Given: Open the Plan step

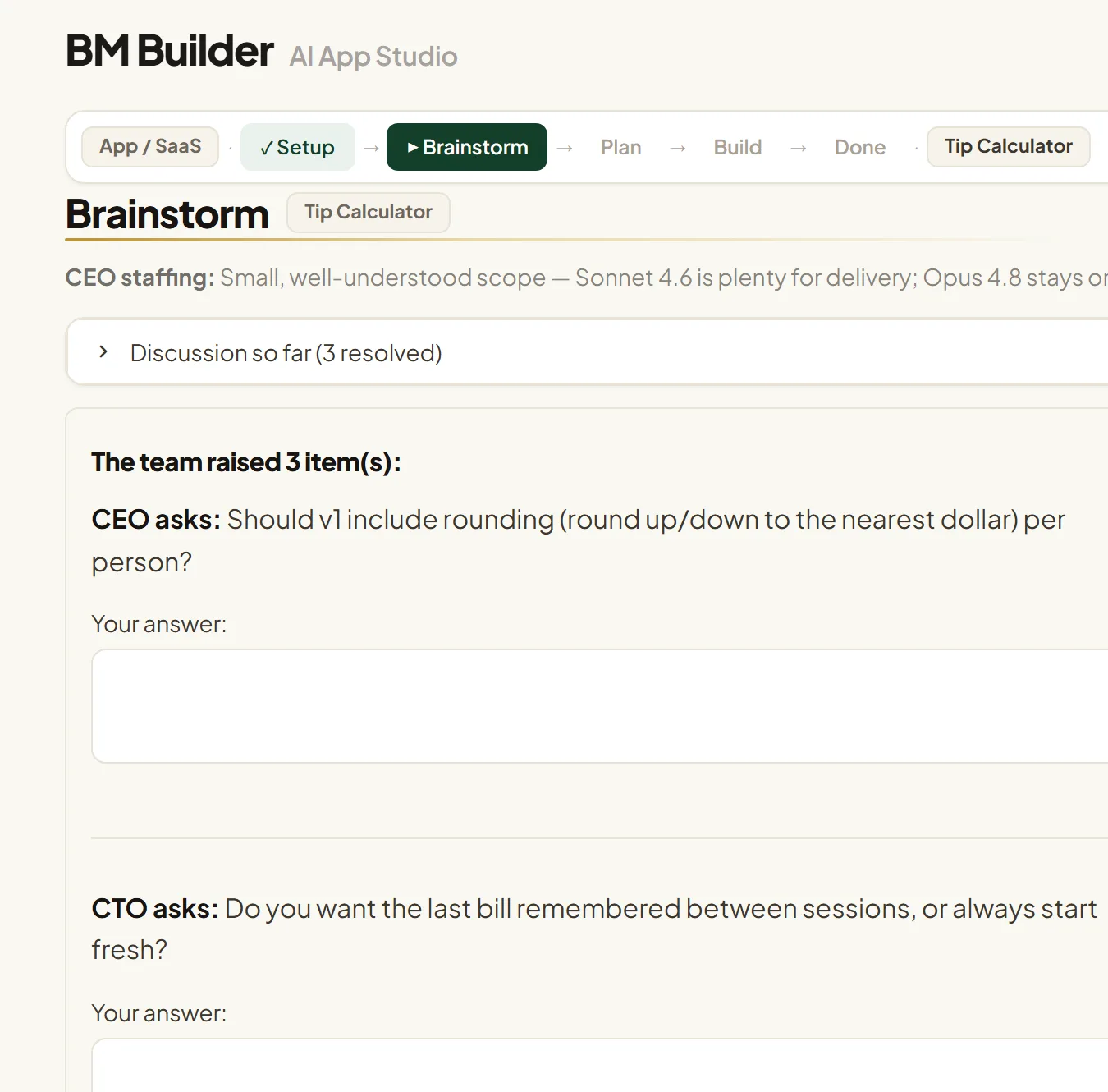Looking at the screenshot, I should pyautogui.click(x=620, y=147).
